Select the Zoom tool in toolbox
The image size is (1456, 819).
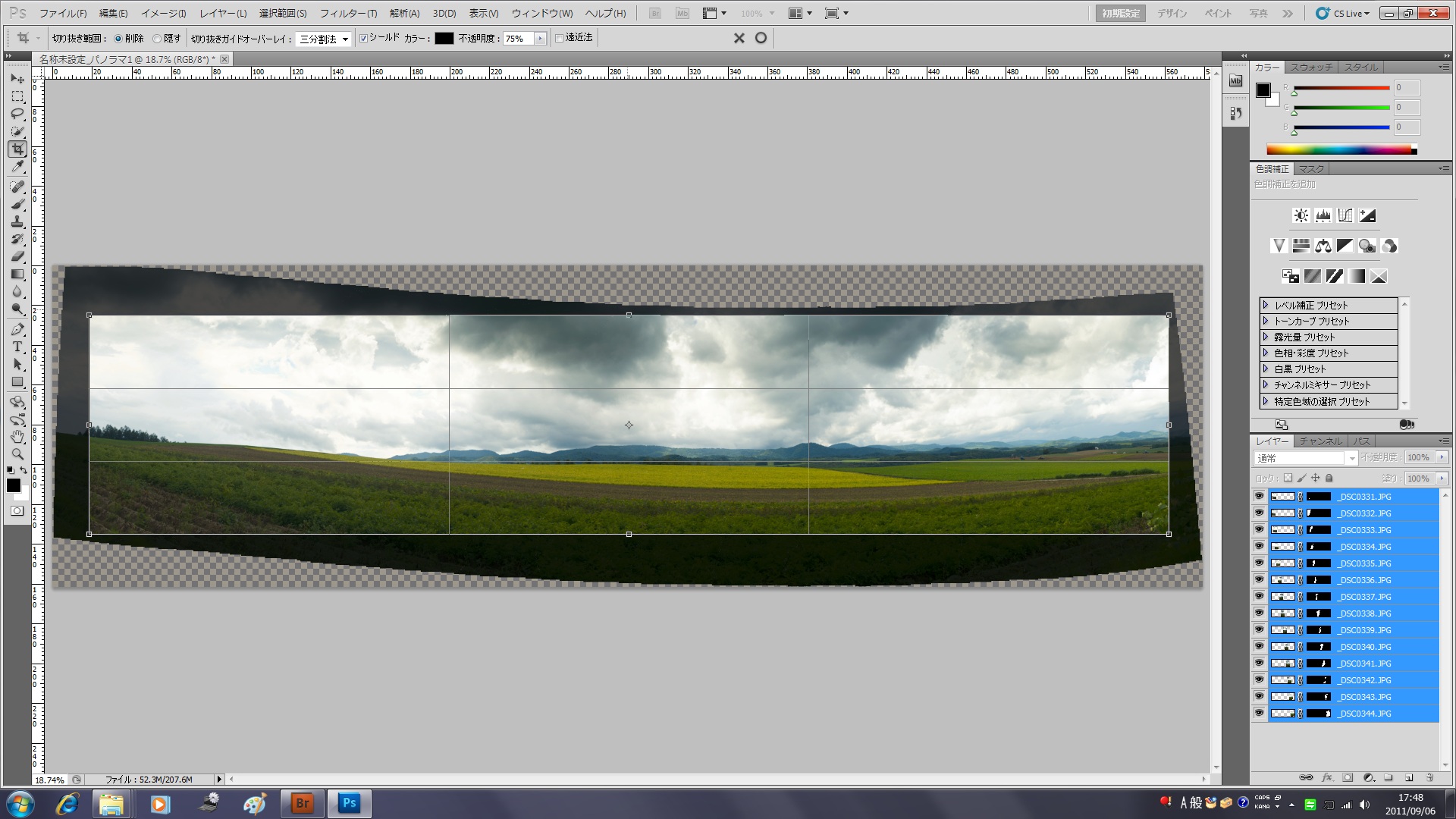[17, 454]
